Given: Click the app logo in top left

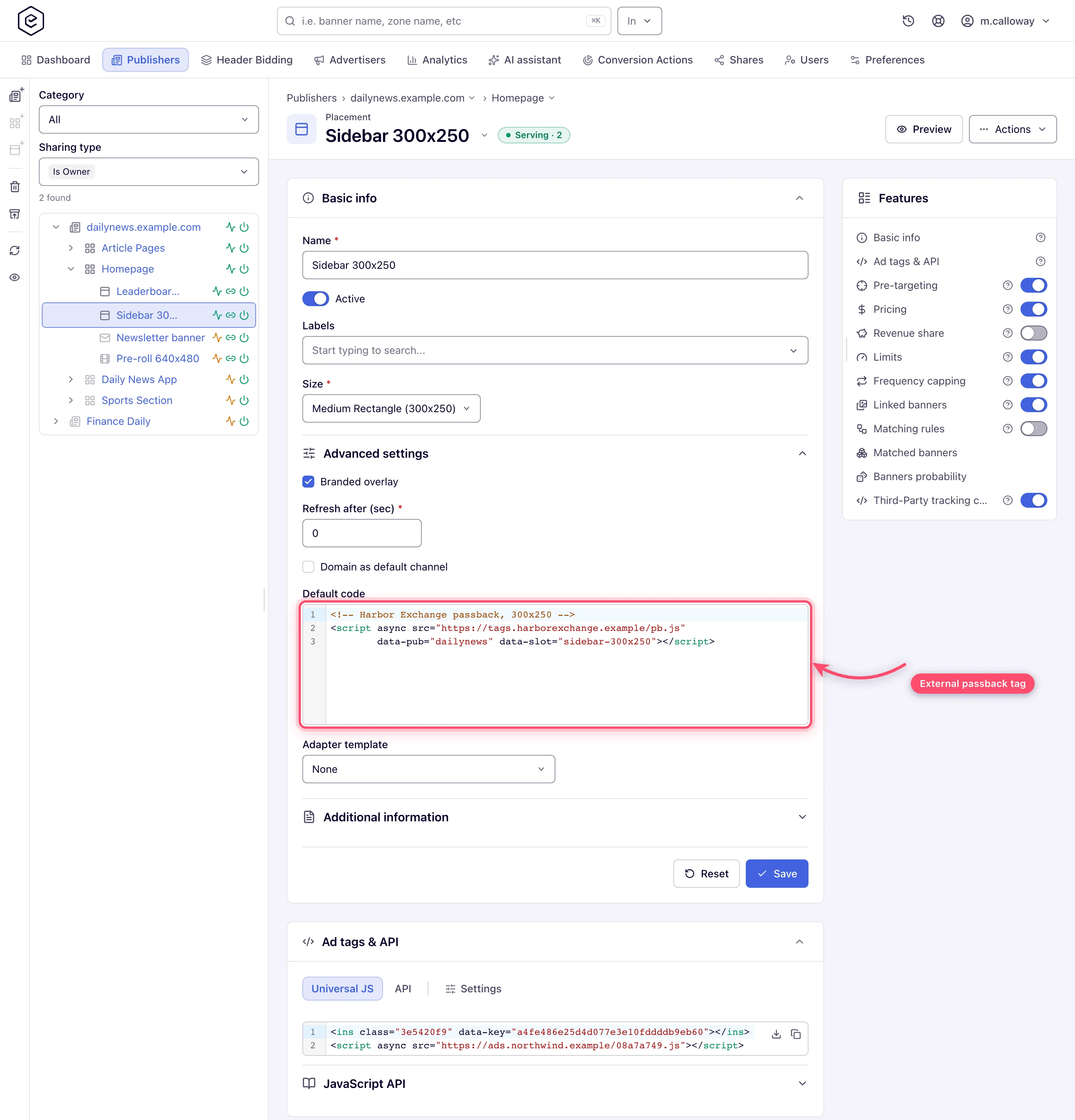Looking at the screenshot, I should point(31,21).
